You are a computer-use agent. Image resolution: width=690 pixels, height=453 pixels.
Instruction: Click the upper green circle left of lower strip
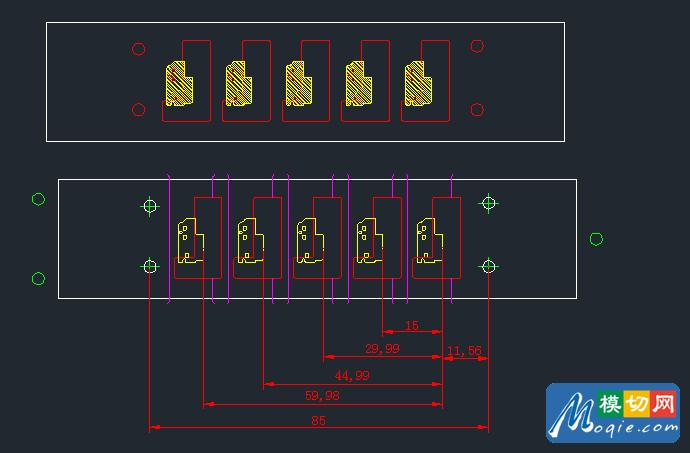[x=38, y=199]
